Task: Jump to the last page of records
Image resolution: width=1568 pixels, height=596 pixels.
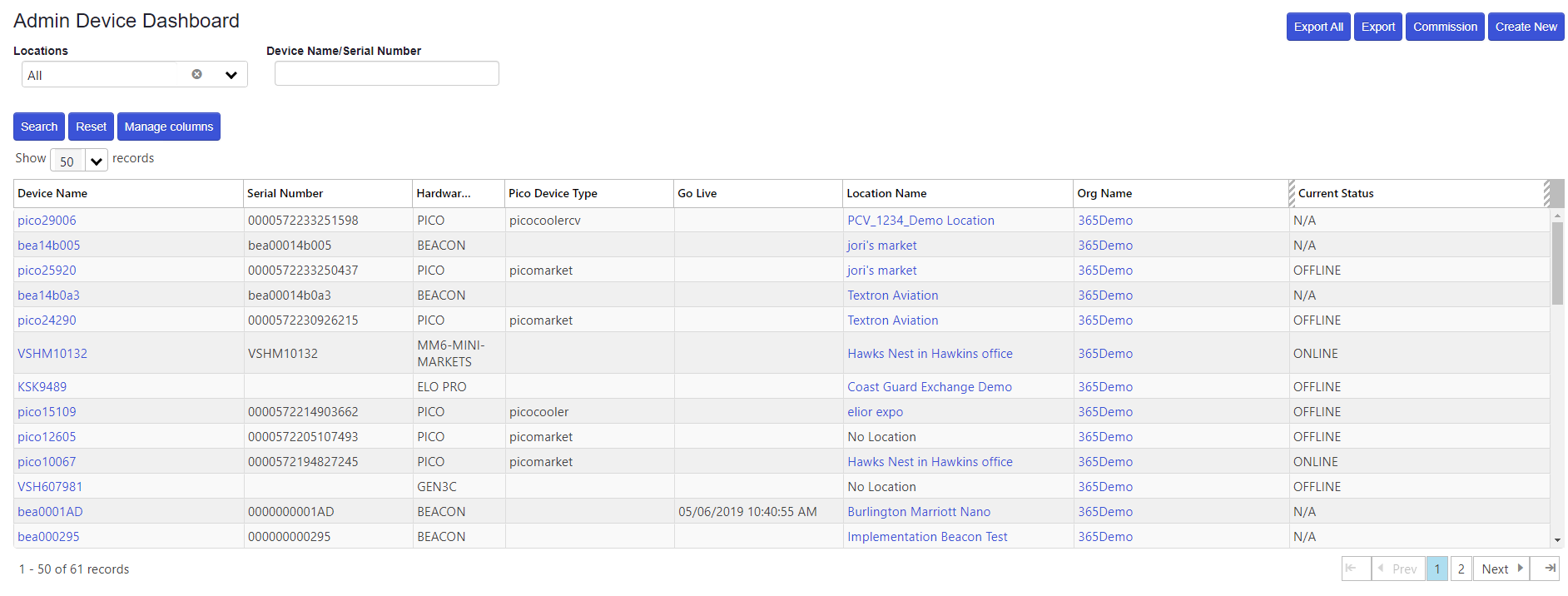Action: point(1546,569)
